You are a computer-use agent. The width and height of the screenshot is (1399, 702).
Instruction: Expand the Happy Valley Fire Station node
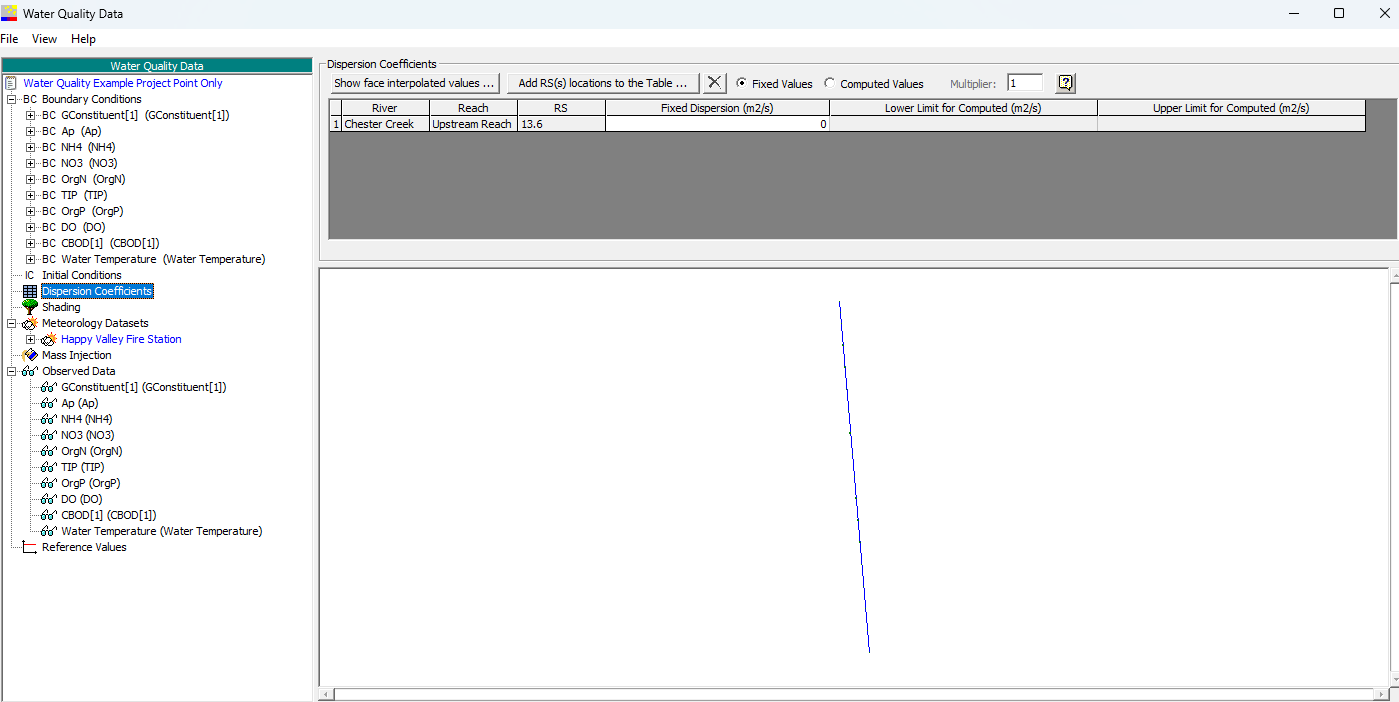[30, 339]
